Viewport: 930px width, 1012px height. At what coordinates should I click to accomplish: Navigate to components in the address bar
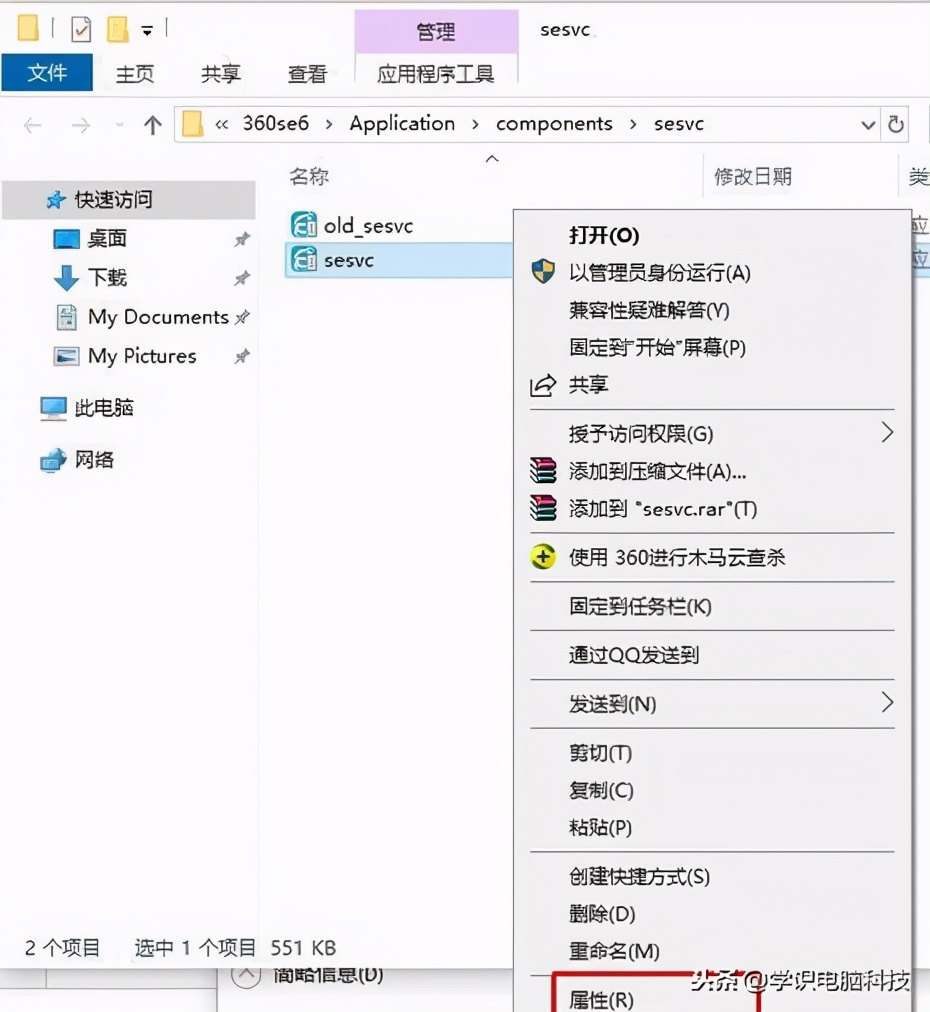(x=554, y=123)
